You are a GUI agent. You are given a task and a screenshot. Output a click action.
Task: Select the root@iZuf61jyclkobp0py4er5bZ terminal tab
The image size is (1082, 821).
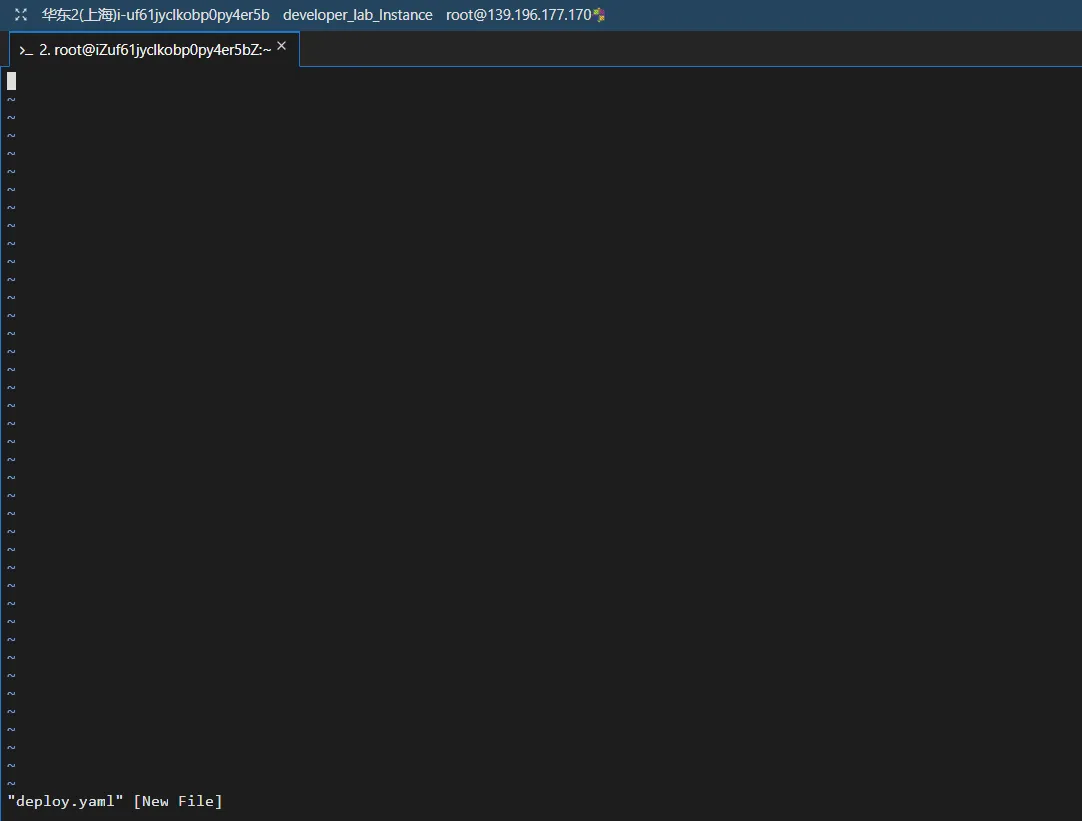click(x=155, y=50)
